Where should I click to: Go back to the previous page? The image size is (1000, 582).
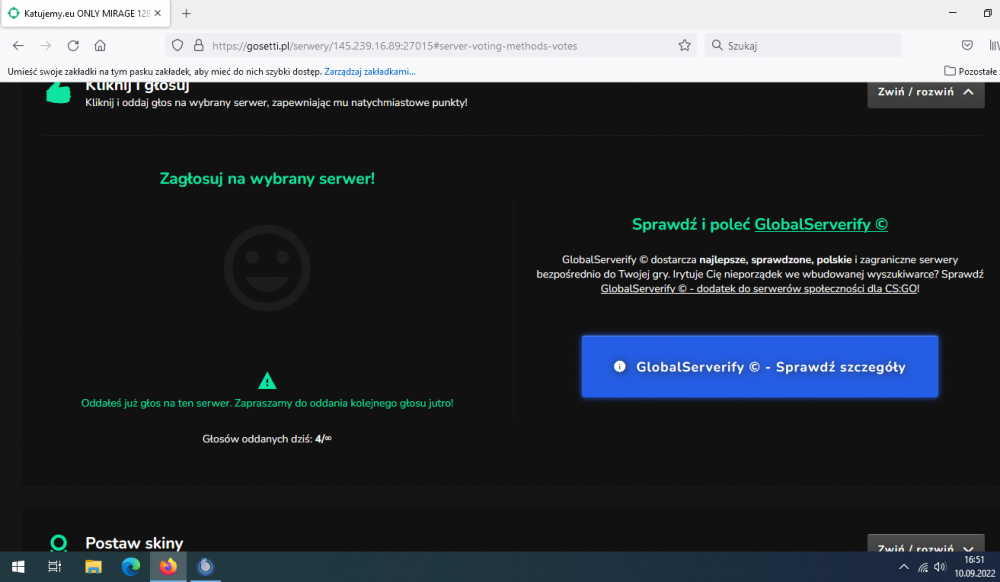(18, 45)
